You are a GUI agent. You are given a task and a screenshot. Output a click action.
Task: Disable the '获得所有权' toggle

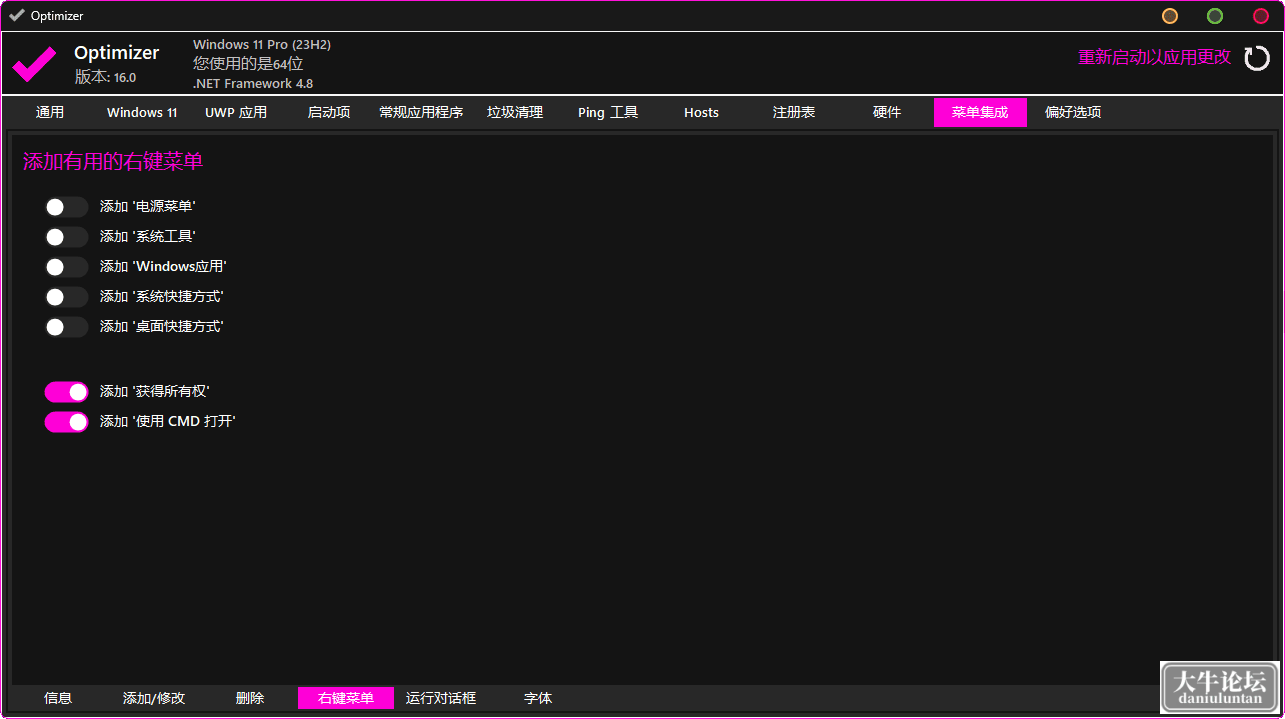coord(66,392)
